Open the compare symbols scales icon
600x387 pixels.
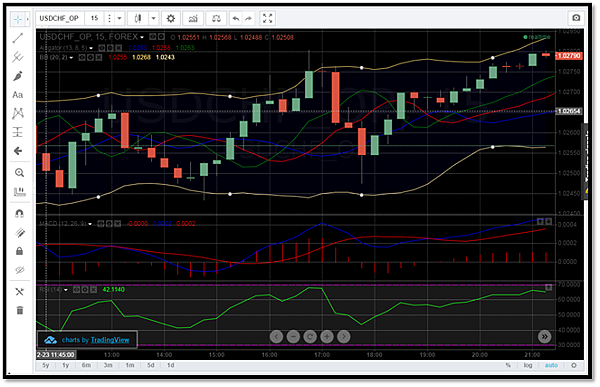[216, 18]
